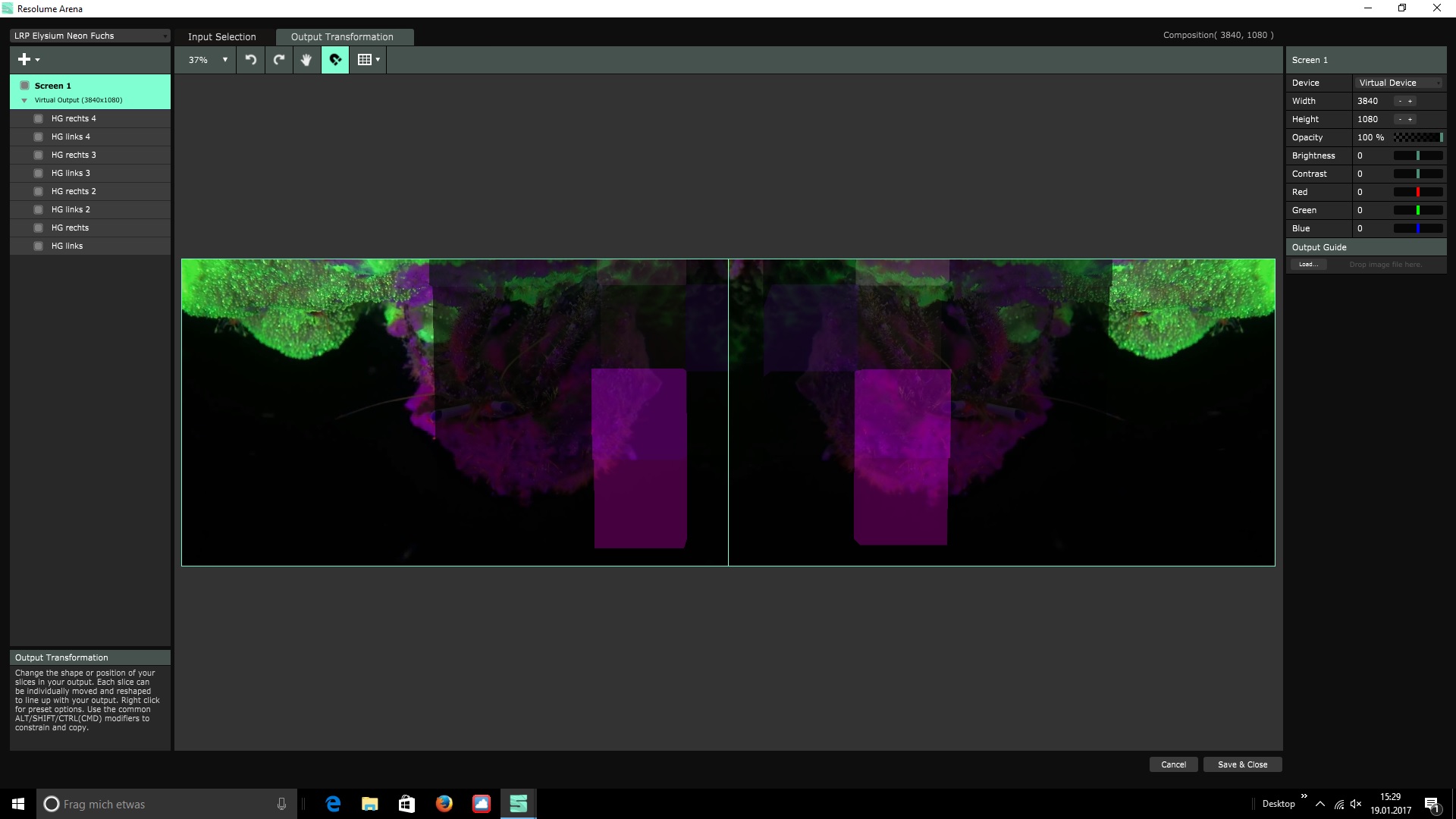Open Firefox from the taskbar

coord(444,804)
